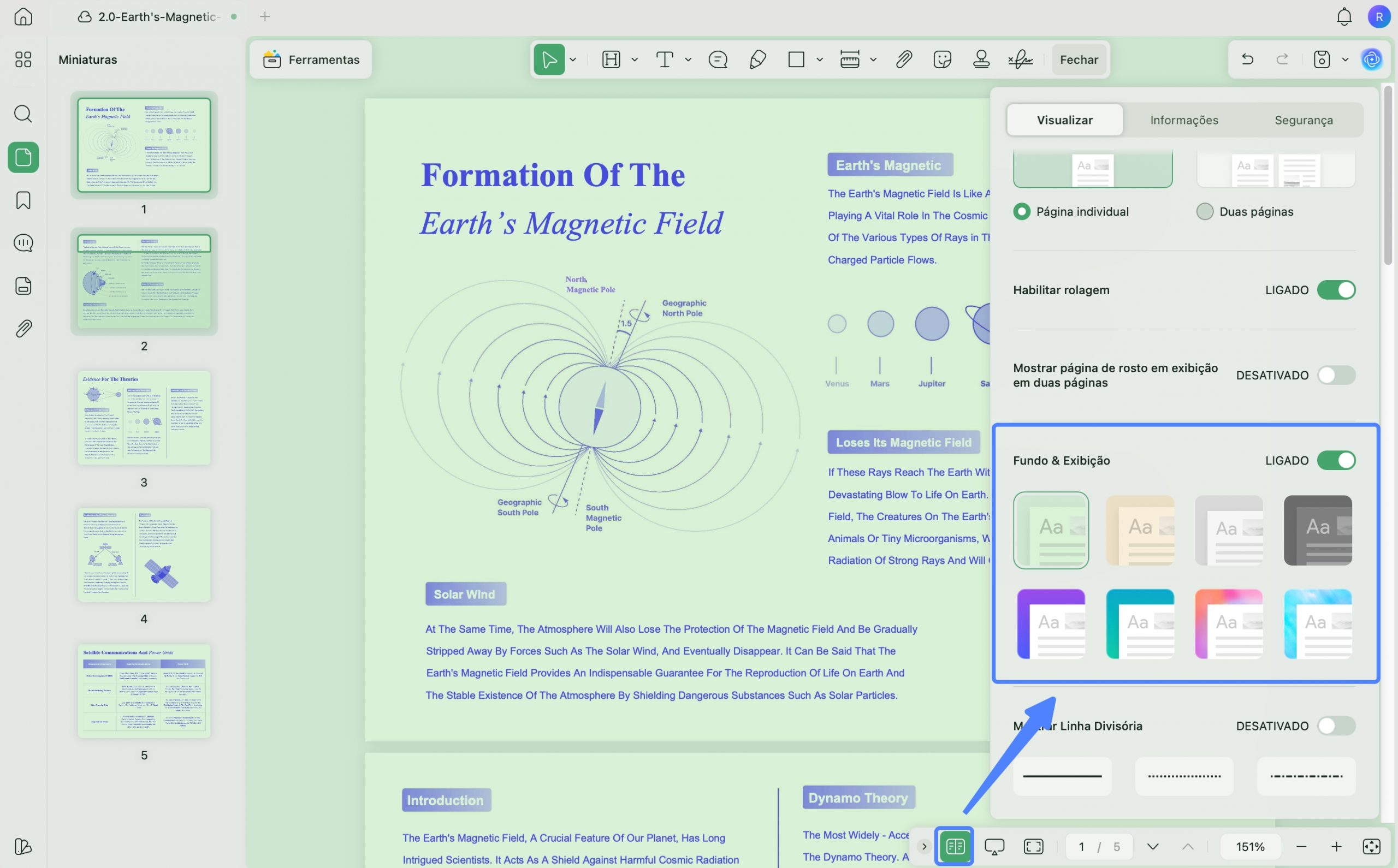
Task: Open the save options icon
Action: [x=1322, y=59]
